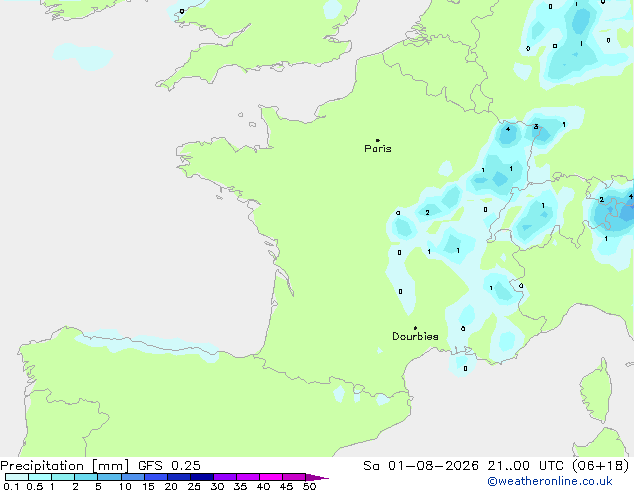This screenshot has height=490, width=634.
Task: Click legend value label '25'
Action: 194,486
